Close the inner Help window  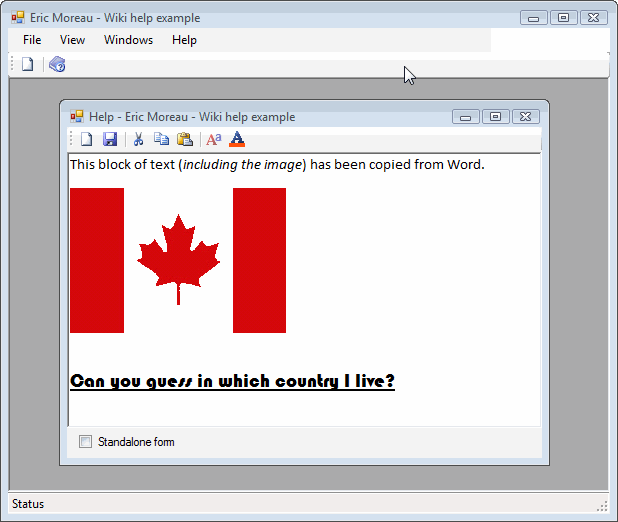(526, 117)
